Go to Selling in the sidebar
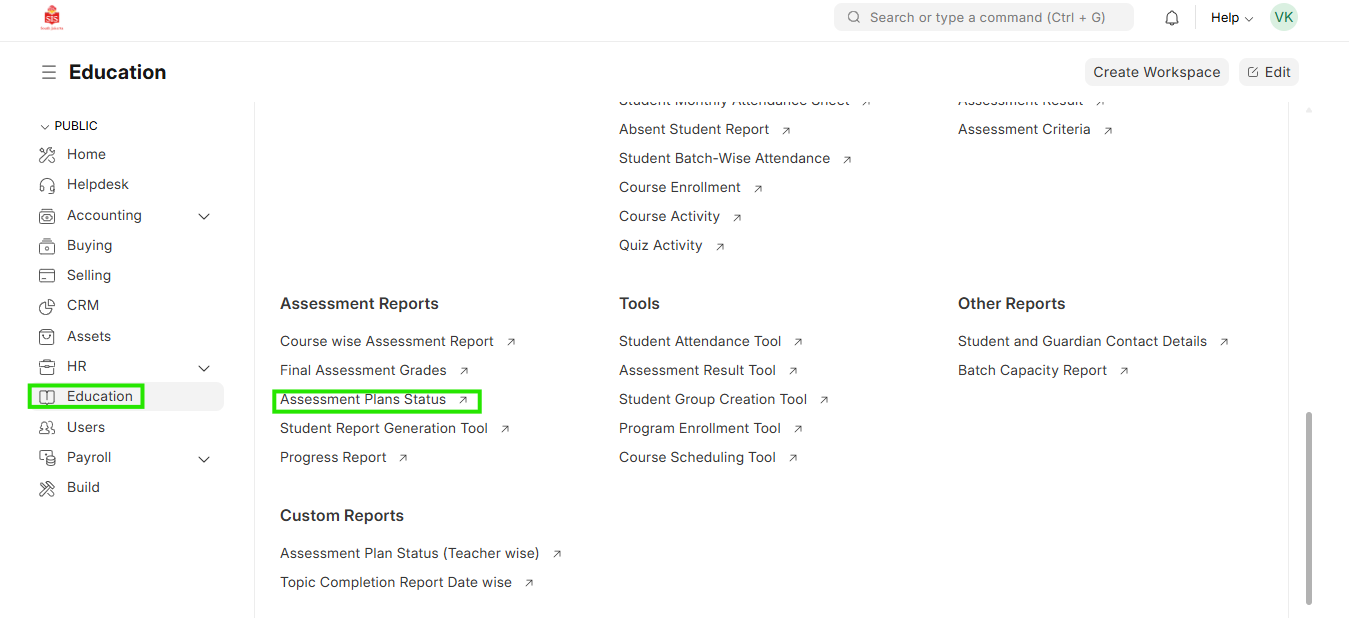 coord(88,275)
